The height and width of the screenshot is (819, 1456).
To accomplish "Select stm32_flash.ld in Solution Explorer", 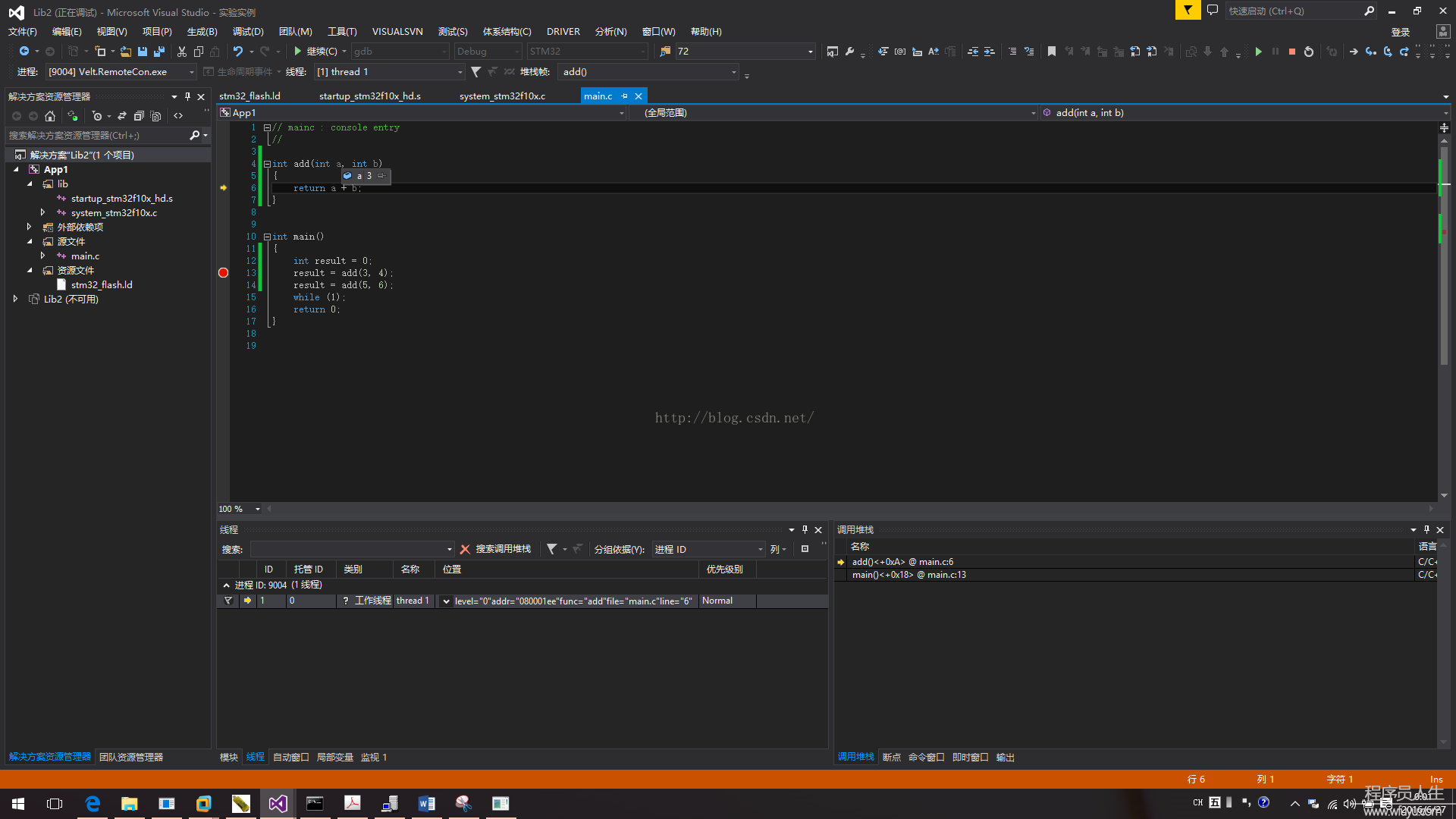I will (102, 285).
